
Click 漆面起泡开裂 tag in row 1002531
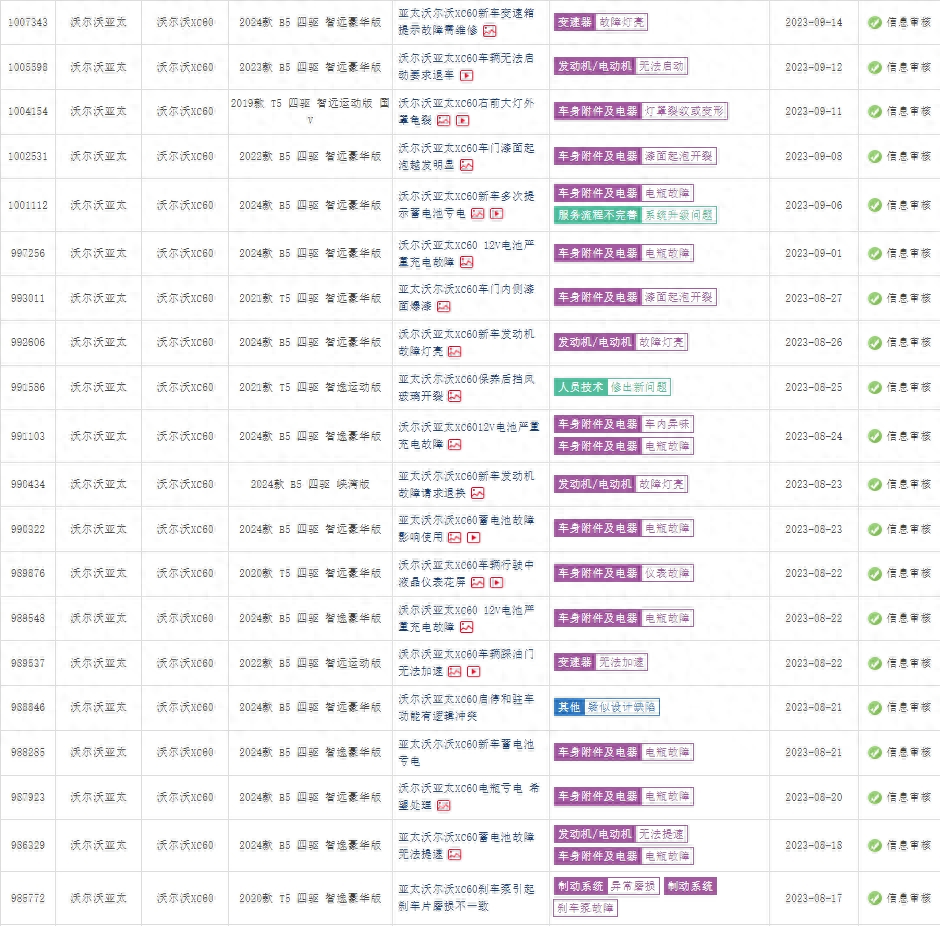point(679,156)
